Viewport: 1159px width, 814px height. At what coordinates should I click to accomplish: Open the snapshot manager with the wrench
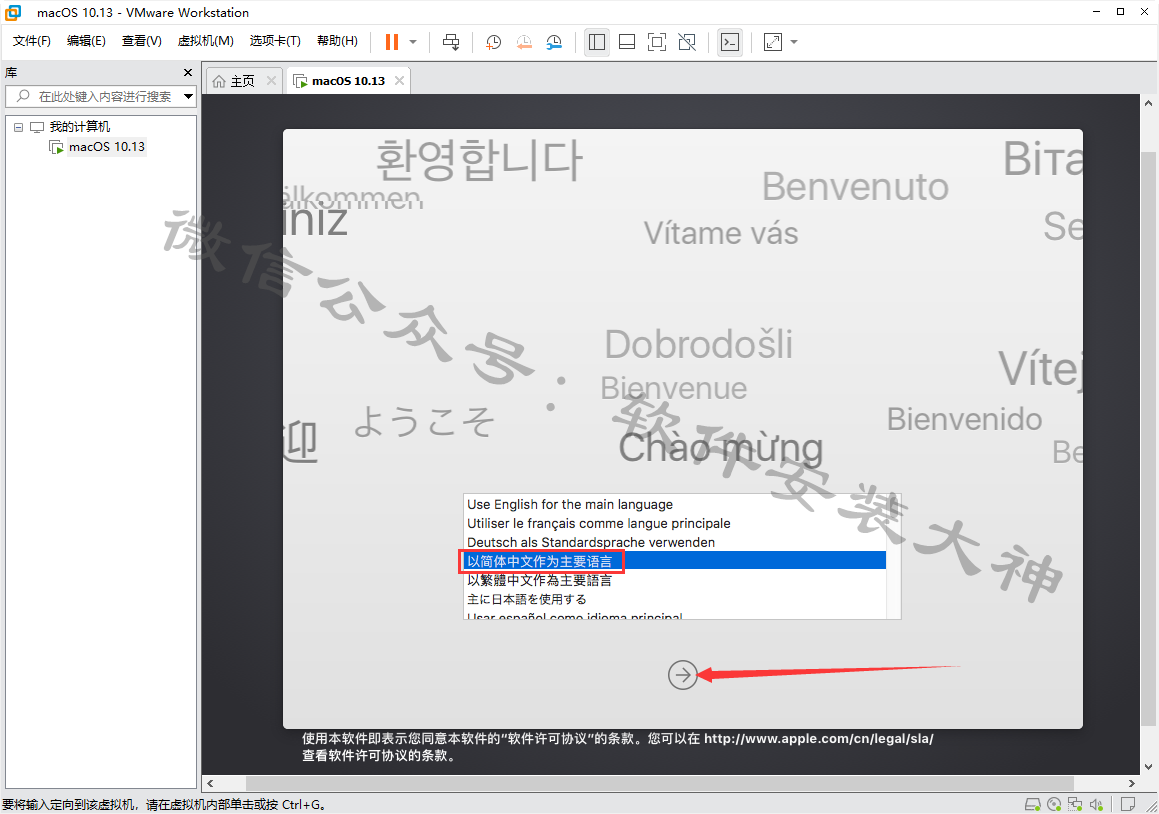coord(554,42)
